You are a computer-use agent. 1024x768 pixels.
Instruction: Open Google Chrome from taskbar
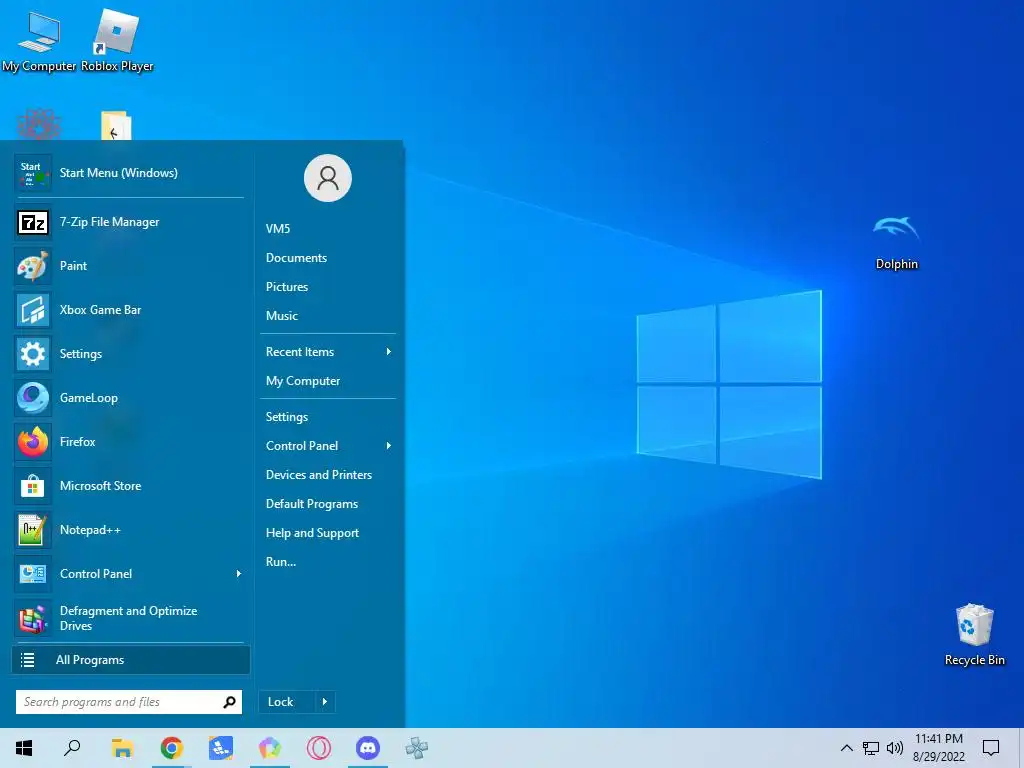pyautogui.click(x=172, y=748)
